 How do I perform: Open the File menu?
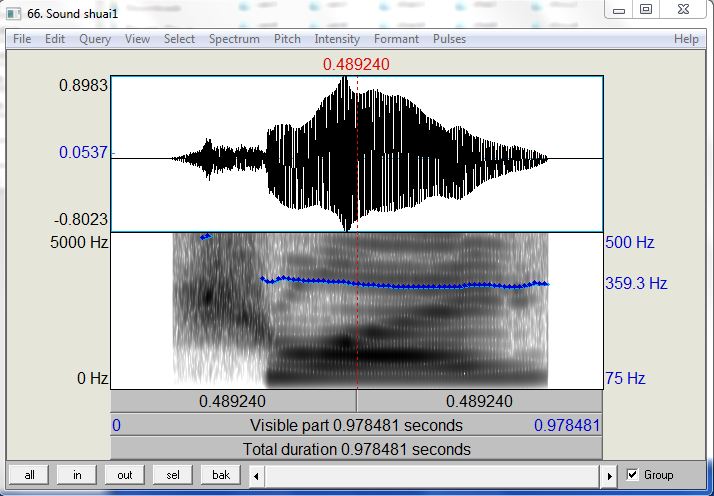pyautogui.click(x=22, y=39)
